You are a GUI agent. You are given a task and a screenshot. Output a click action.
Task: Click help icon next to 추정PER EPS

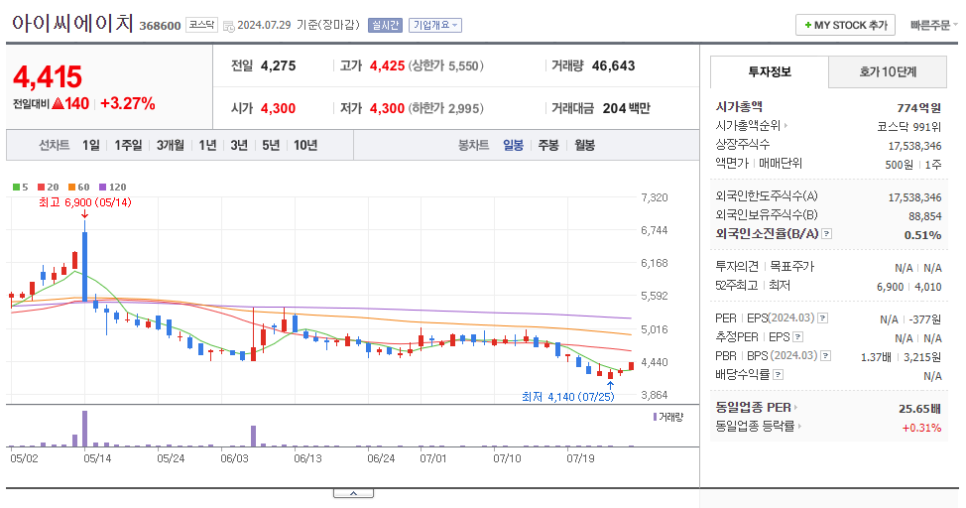click(798, 337)
